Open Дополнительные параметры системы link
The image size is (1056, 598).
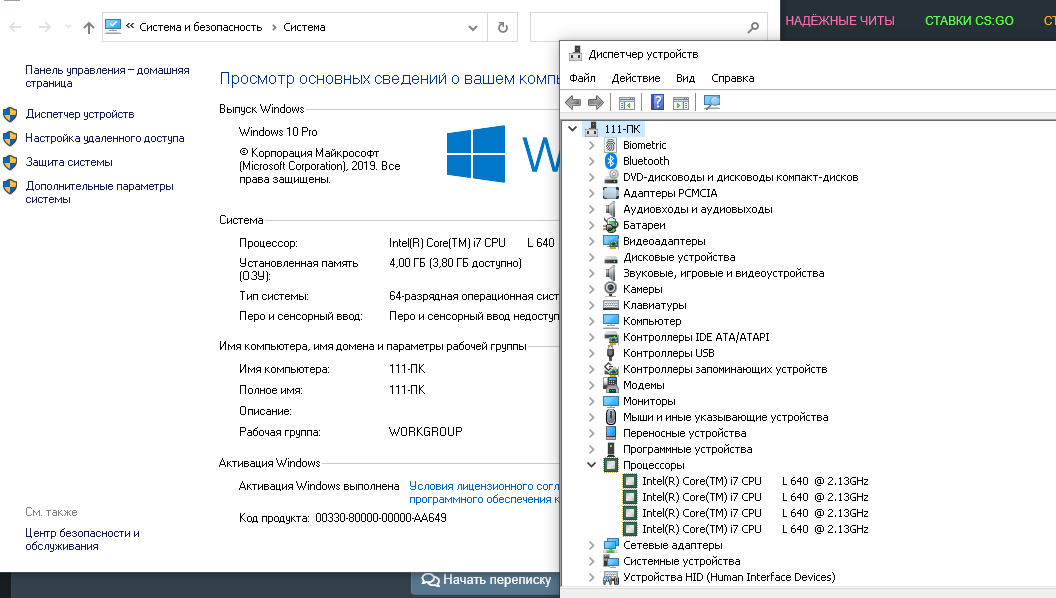[99, 193]
